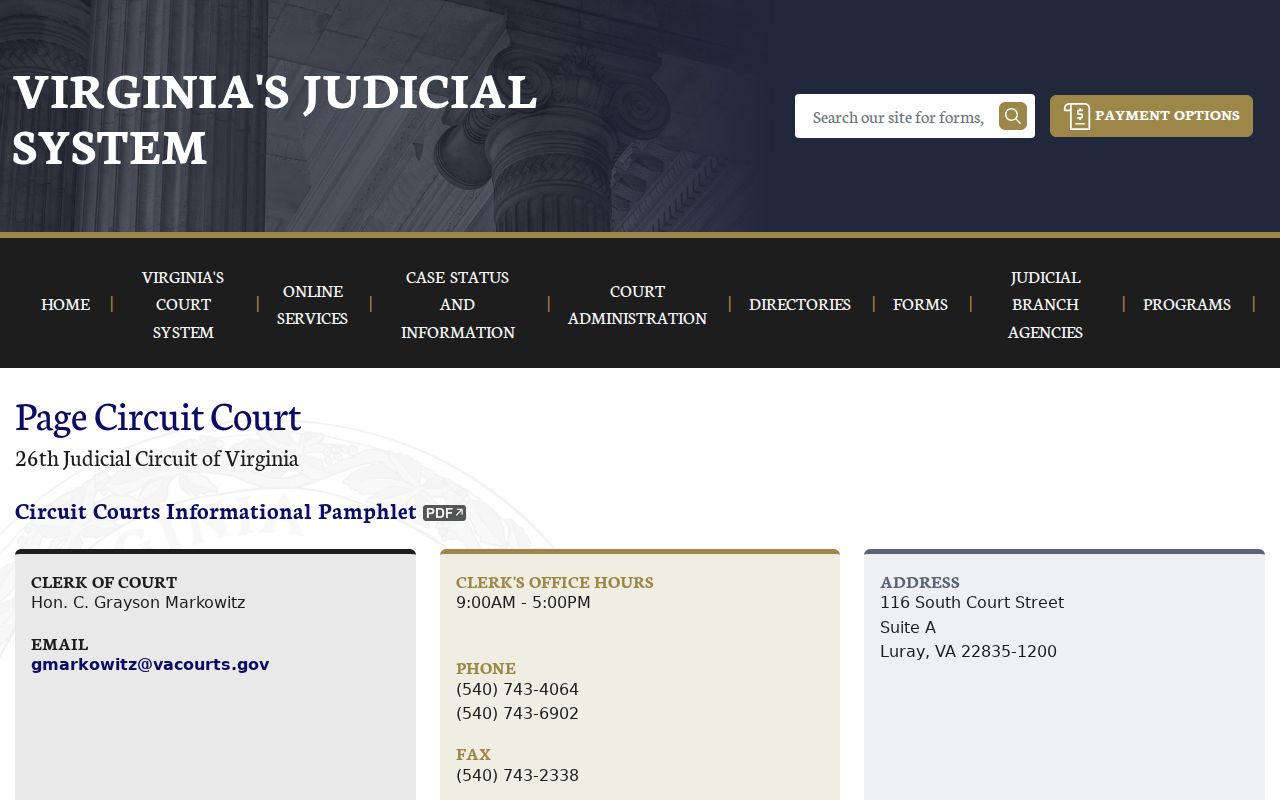Open Case Status and Information menu
The width and height of the screenshot is (1280, 800).
point(458,304)
